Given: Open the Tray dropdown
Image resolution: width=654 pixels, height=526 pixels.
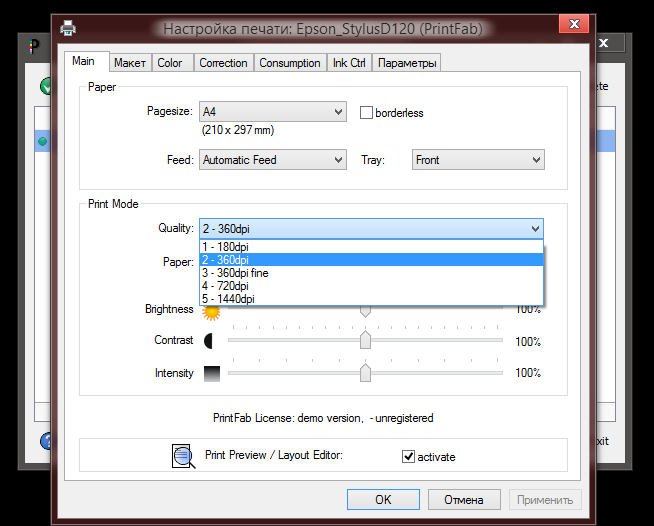Looking at the screenshot, I should [x=478, y=160].
